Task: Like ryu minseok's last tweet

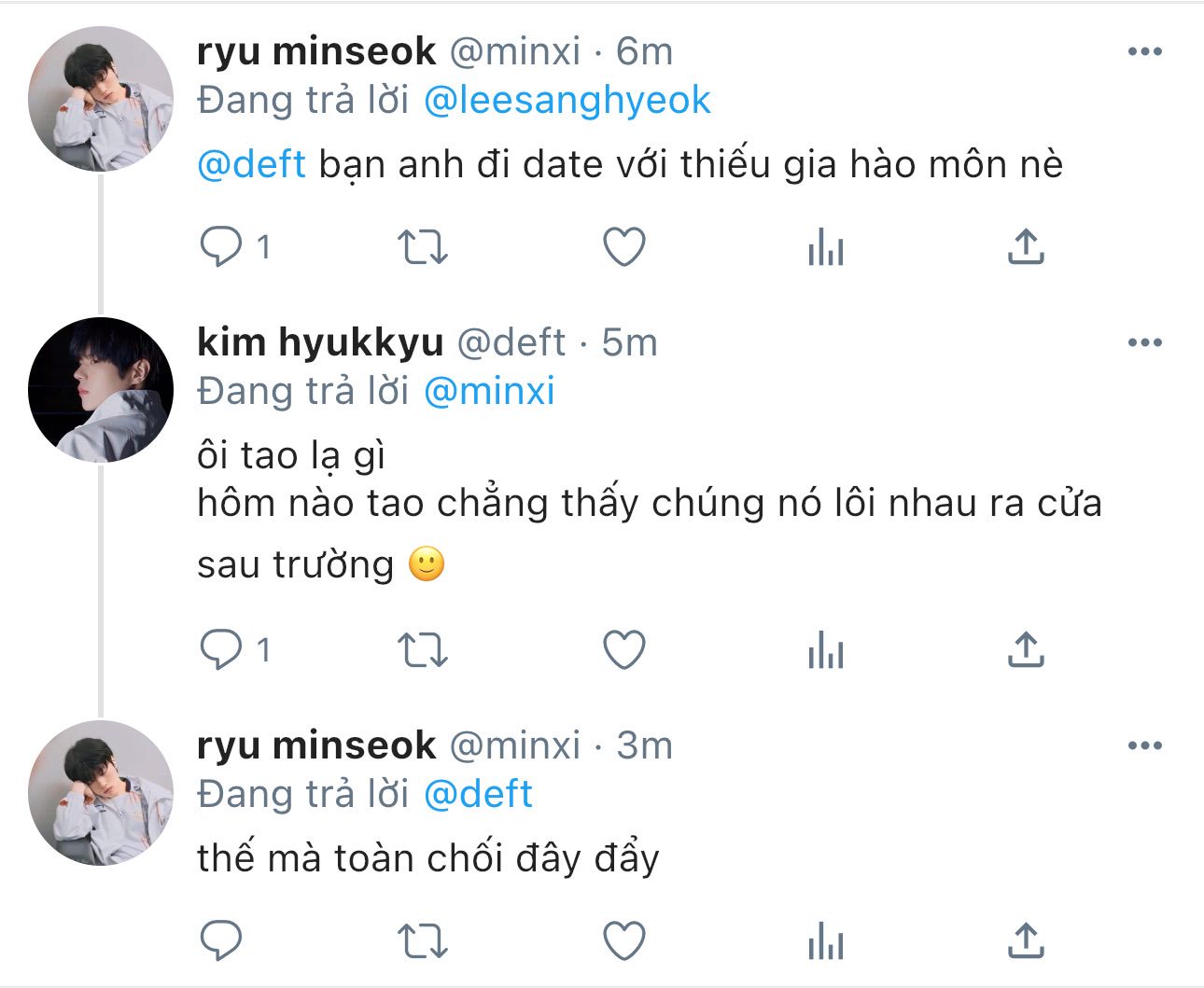Action: click(624, 941)
